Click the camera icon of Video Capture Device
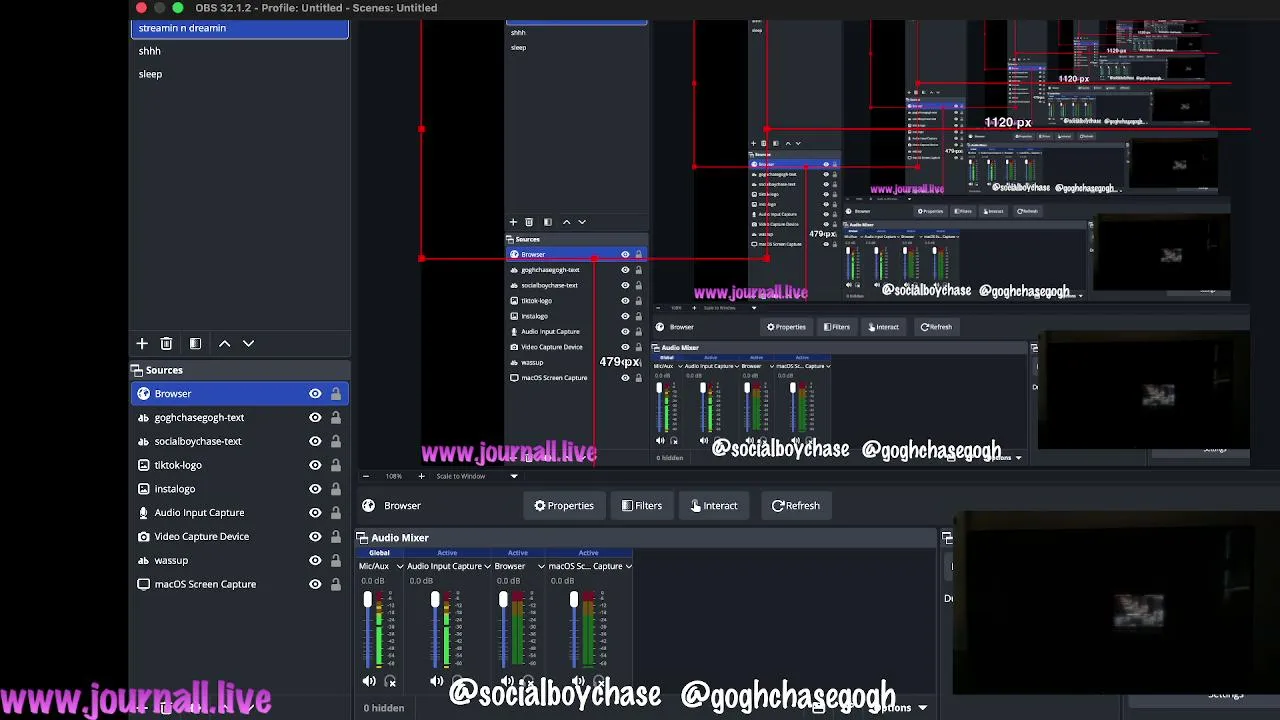This screenshot has width=1280, height=720. 143,537
